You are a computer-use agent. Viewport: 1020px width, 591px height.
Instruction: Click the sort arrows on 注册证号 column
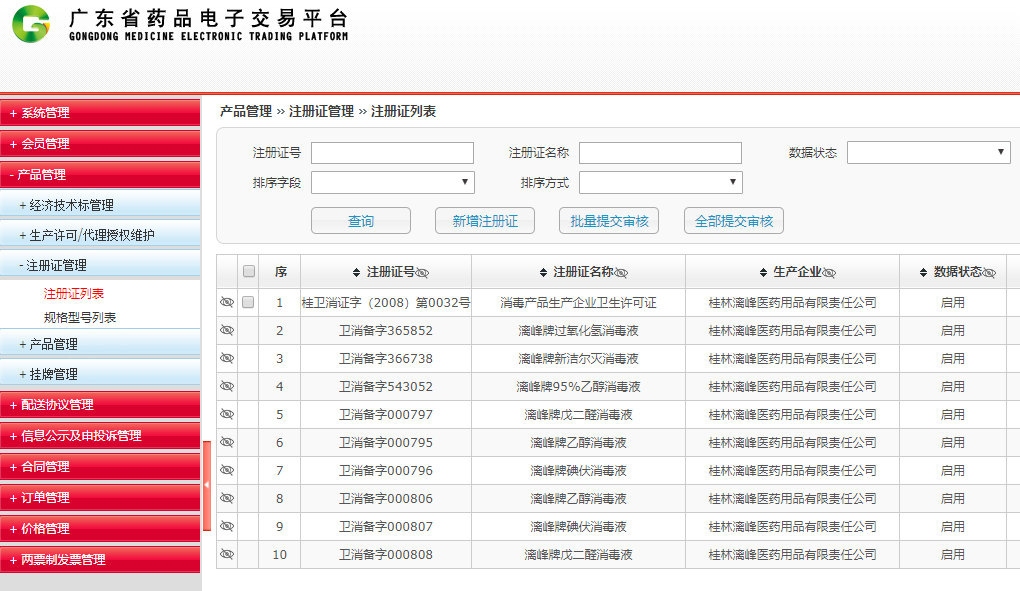pyautogui.click(x=357, y=273)
